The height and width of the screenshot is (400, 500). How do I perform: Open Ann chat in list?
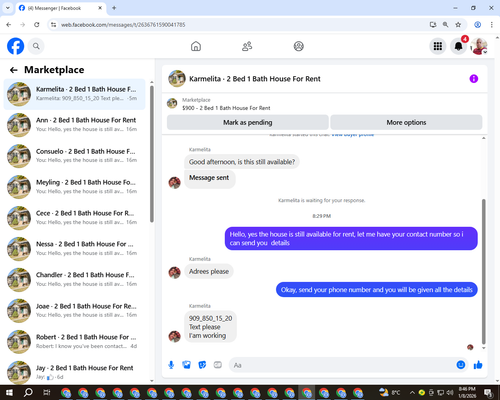[75, 125]
